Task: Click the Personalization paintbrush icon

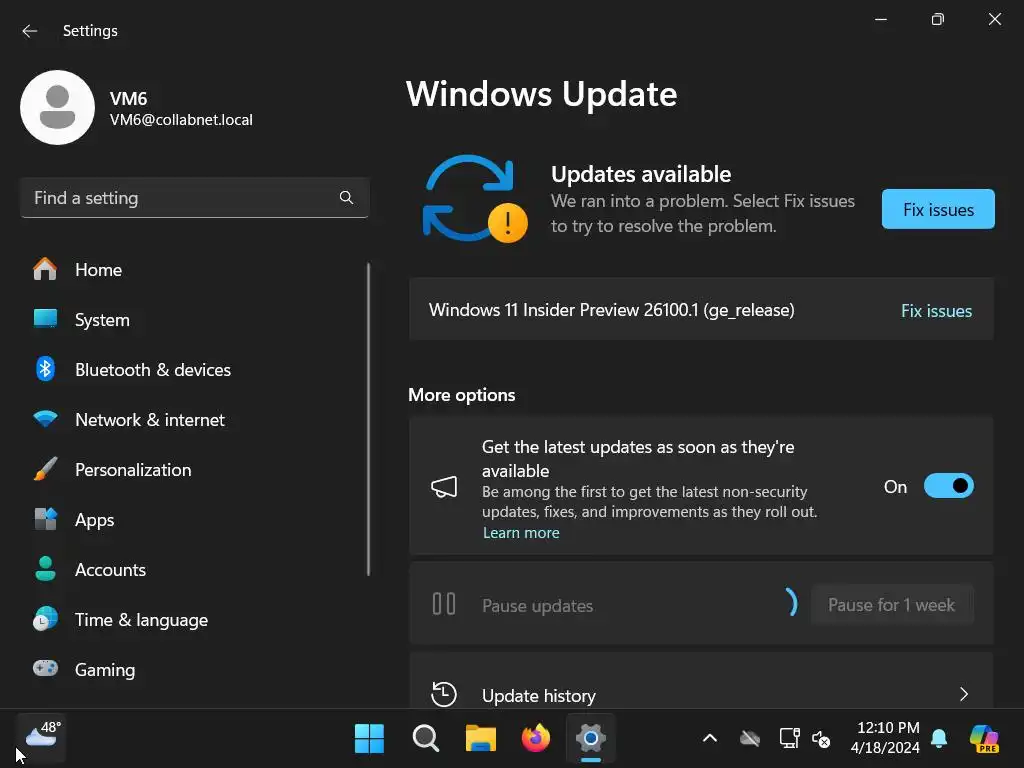Action: tap(45, 469)
